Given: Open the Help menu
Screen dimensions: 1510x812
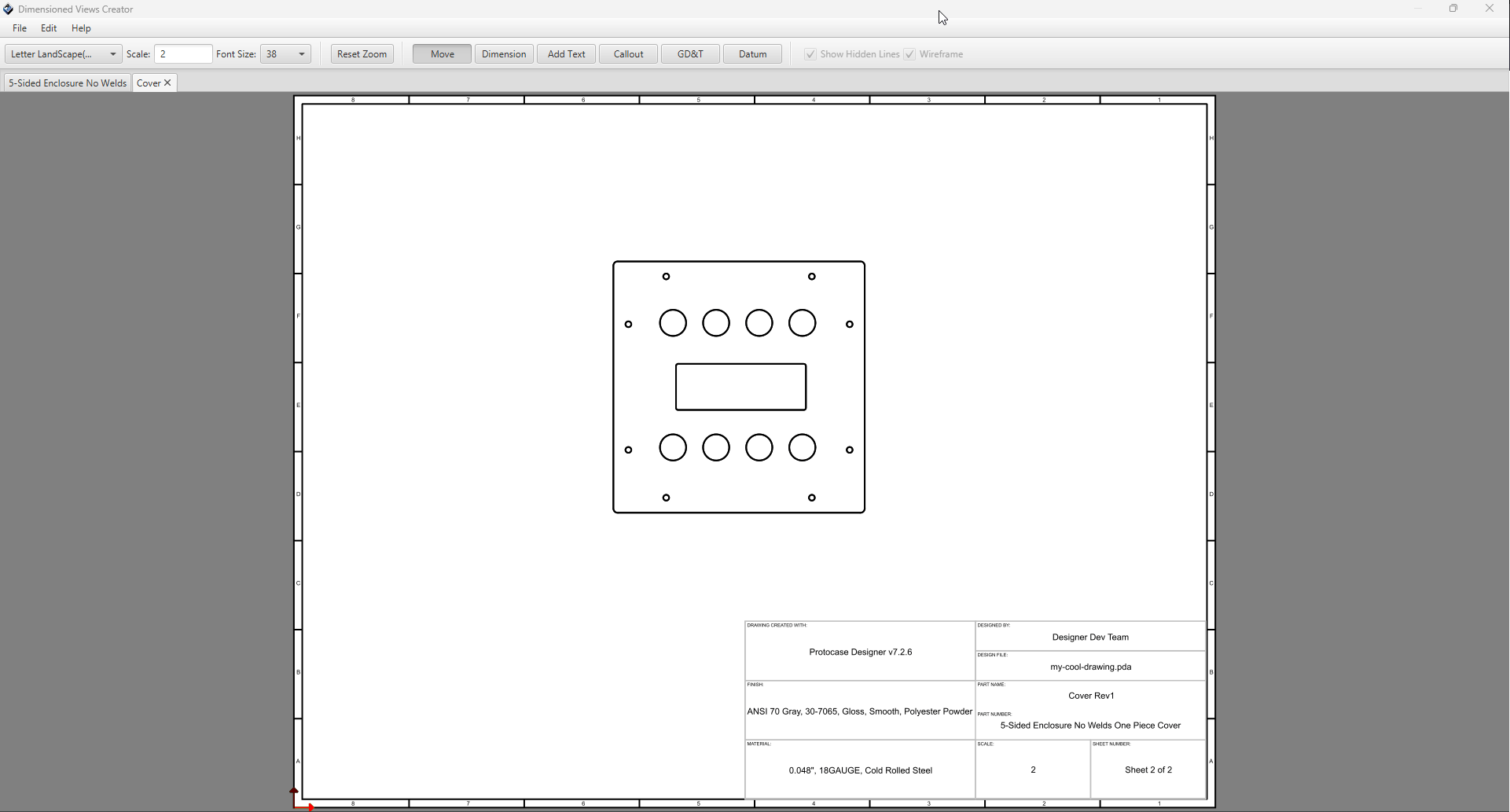Looking at the screenshot, I should click(x=81, y=28).
